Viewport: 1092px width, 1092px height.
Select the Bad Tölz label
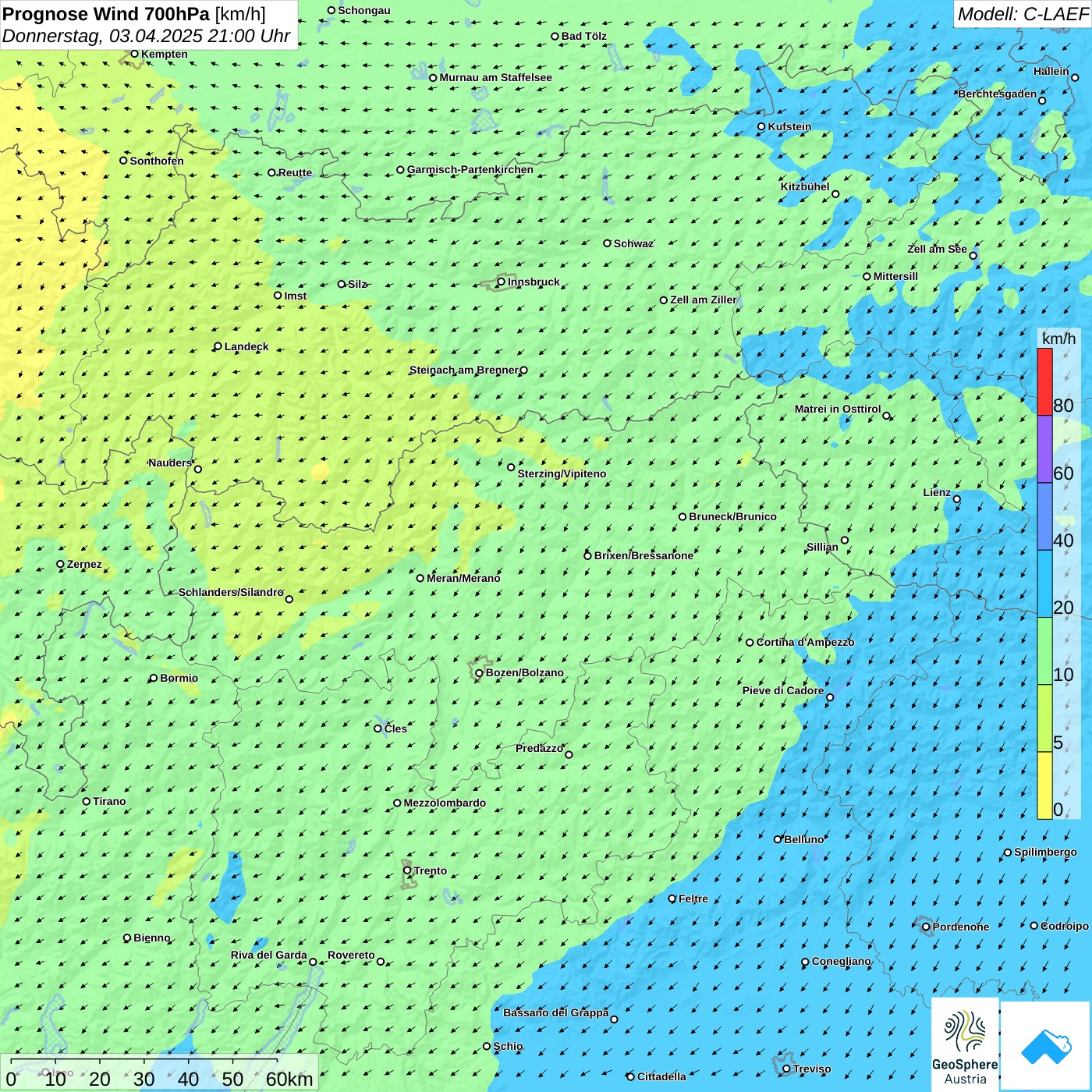(584, 36)
